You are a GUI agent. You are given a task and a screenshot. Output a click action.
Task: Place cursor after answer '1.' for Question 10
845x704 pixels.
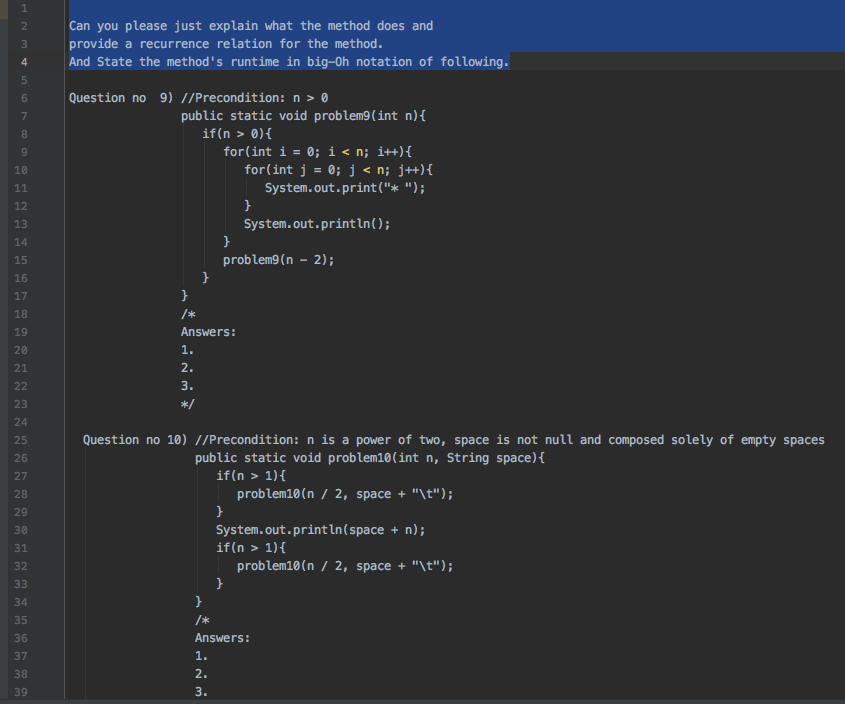click(209, 656)
